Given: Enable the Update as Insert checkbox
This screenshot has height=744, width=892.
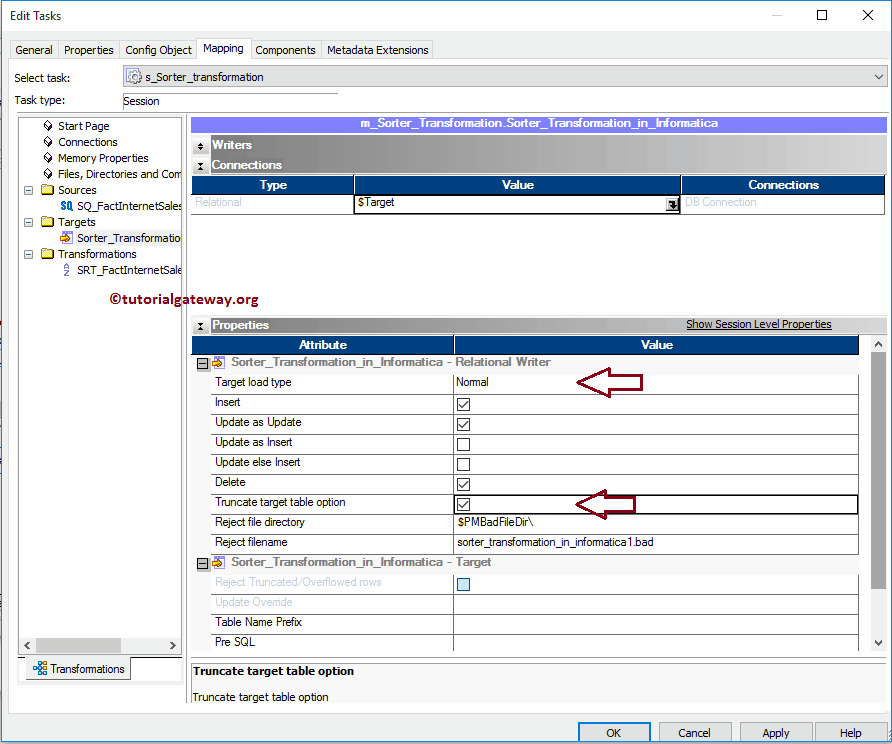Looking at the screenshot, I should pyautogui.click(x=463, y=444).
